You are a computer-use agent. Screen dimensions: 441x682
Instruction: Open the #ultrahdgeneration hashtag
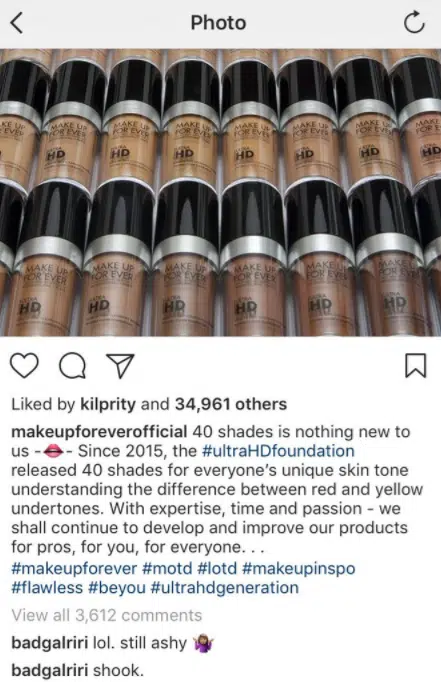pos(224,588)
